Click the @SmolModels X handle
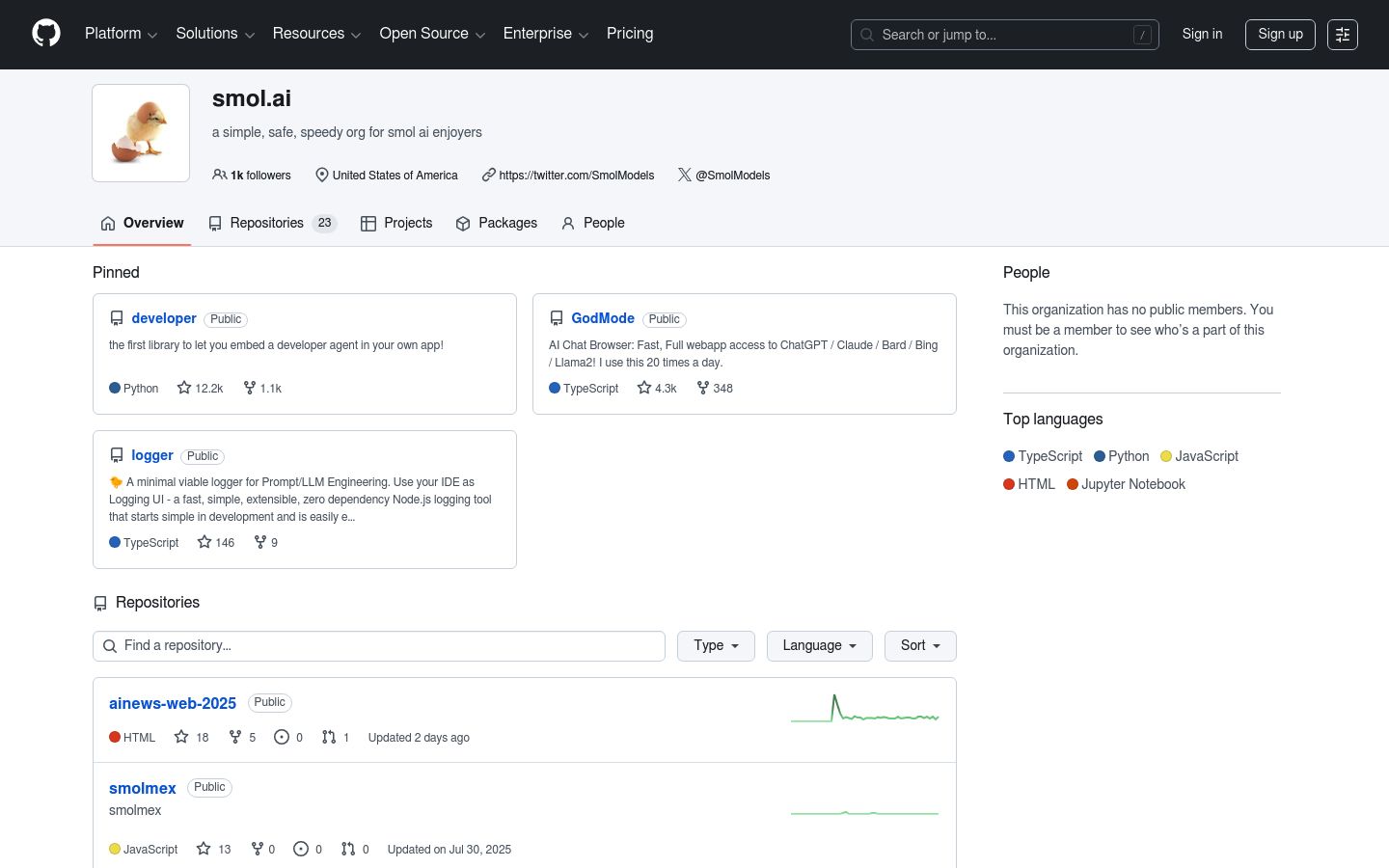The image size is (1389, 868). [732, 176]
